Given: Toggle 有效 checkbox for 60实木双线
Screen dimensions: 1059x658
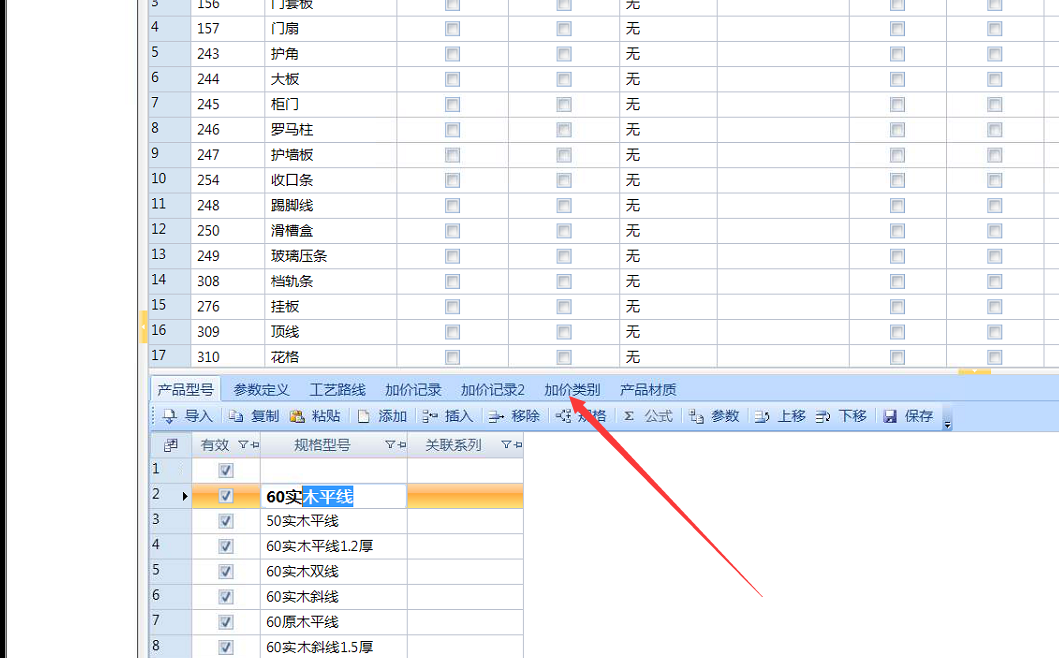Looking at the screenshot, I should [226, 571].
